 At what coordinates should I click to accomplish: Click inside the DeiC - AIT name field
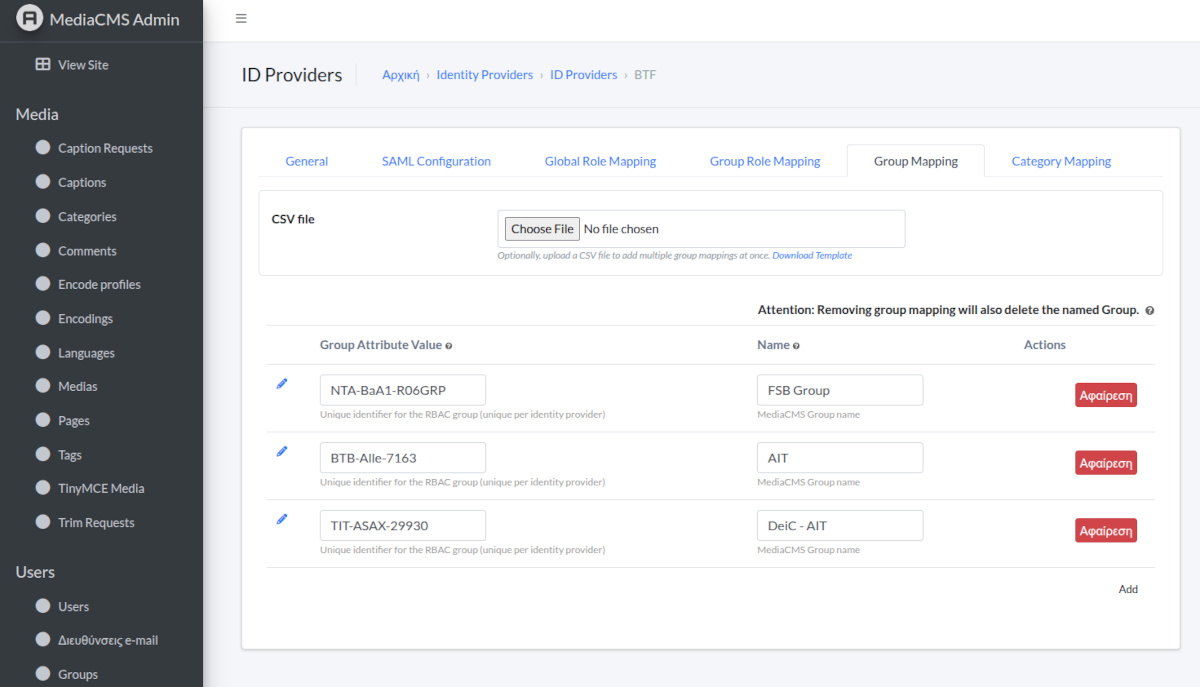click(839, 525)
